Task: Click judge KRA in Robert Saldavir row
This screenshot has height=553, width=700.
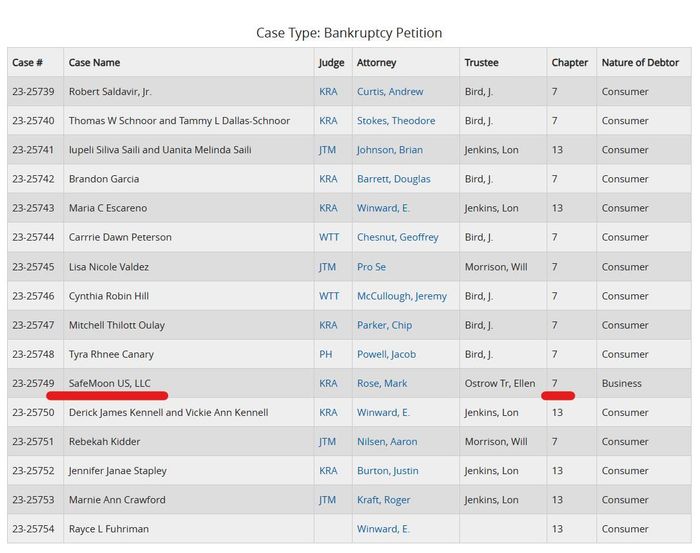Action: click(x=328, y=91)
